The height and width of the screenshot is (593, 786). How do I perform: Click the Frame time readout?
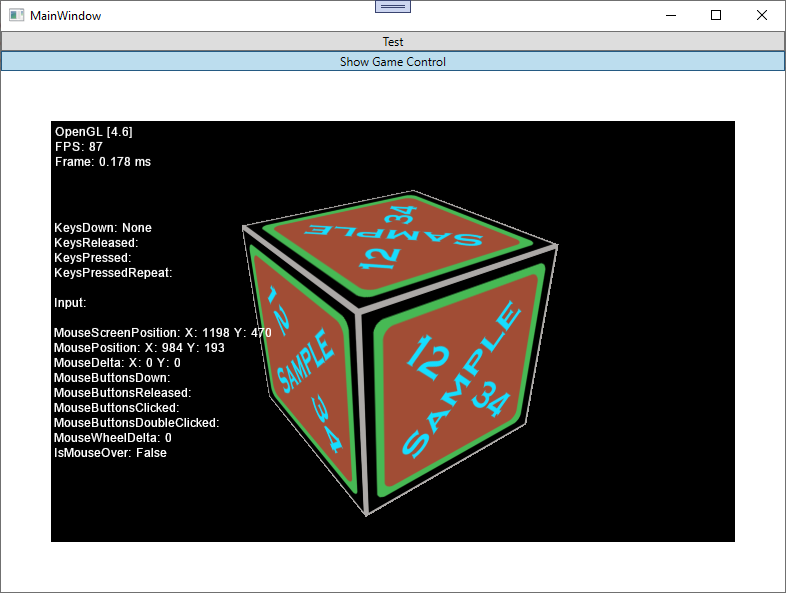103,162
